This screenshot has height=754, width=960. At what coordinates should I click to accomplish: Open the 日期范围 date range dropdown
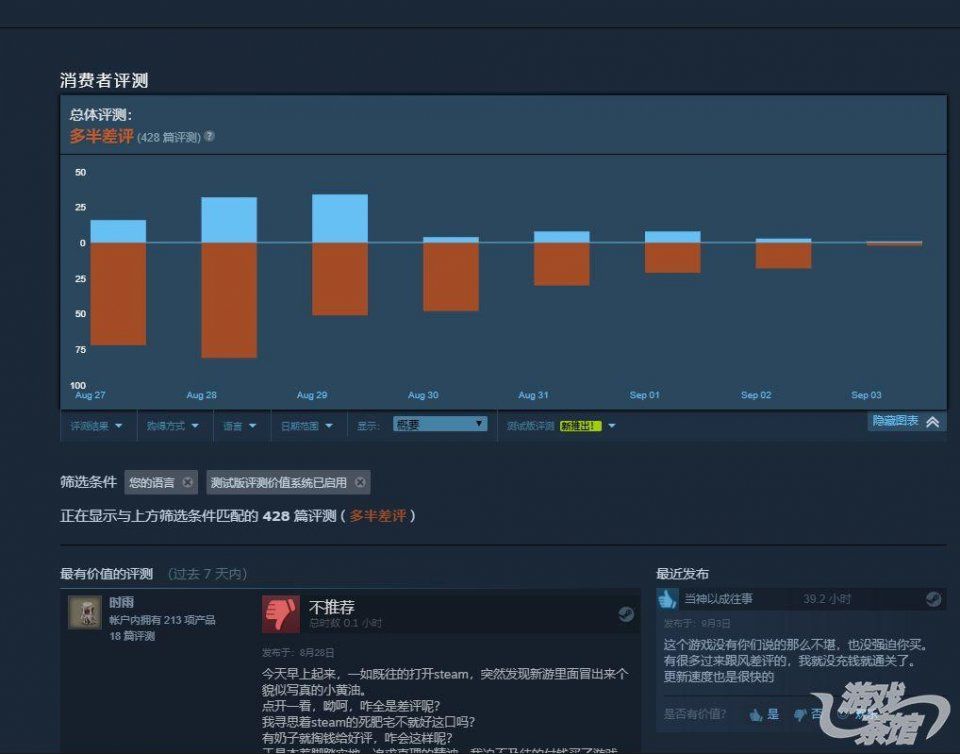tap(307, 426)
